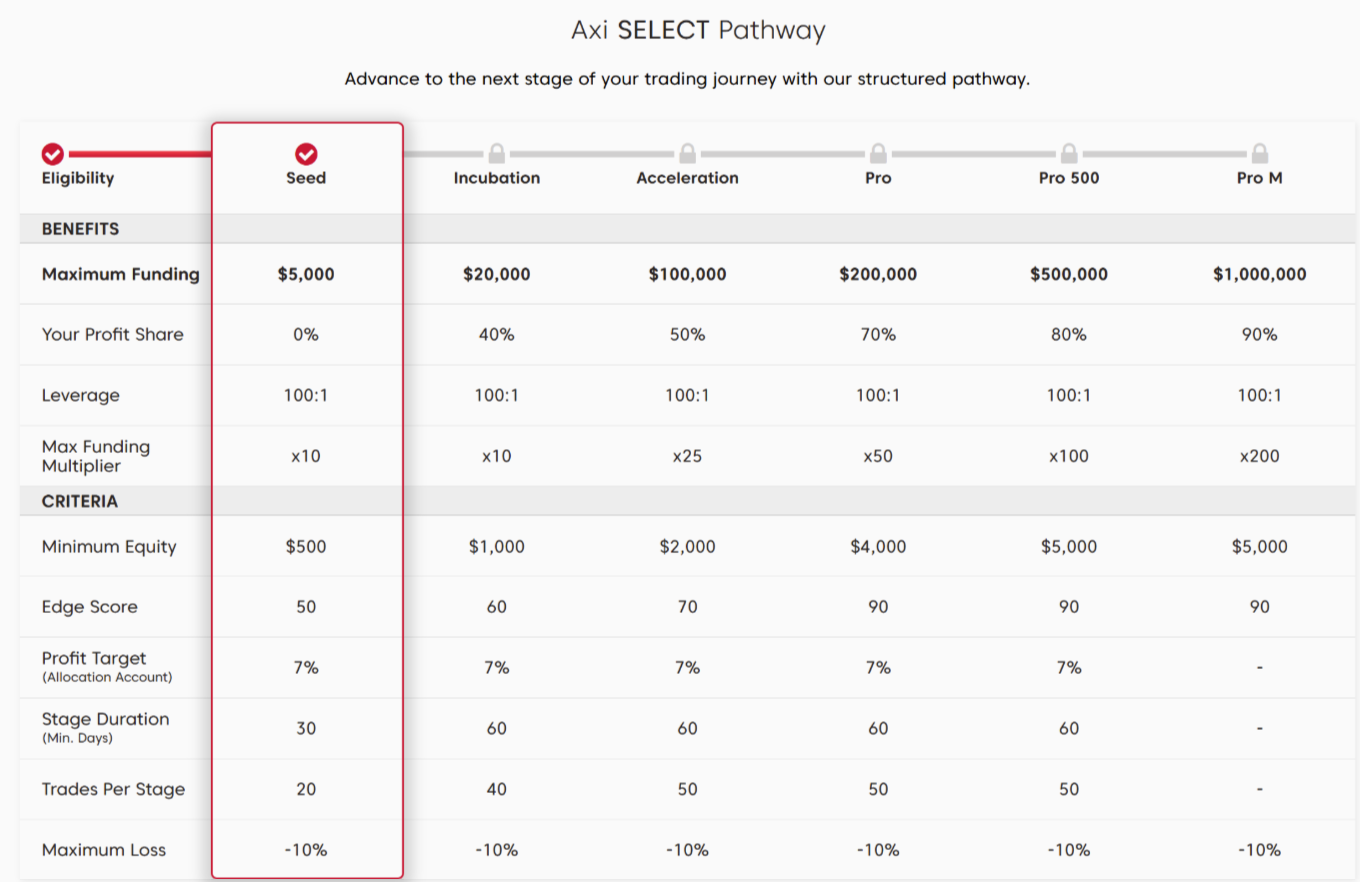Click the Acceleration lock icon
The height and width of the screenshot is (882, 1360).
(x=687, y=154)
